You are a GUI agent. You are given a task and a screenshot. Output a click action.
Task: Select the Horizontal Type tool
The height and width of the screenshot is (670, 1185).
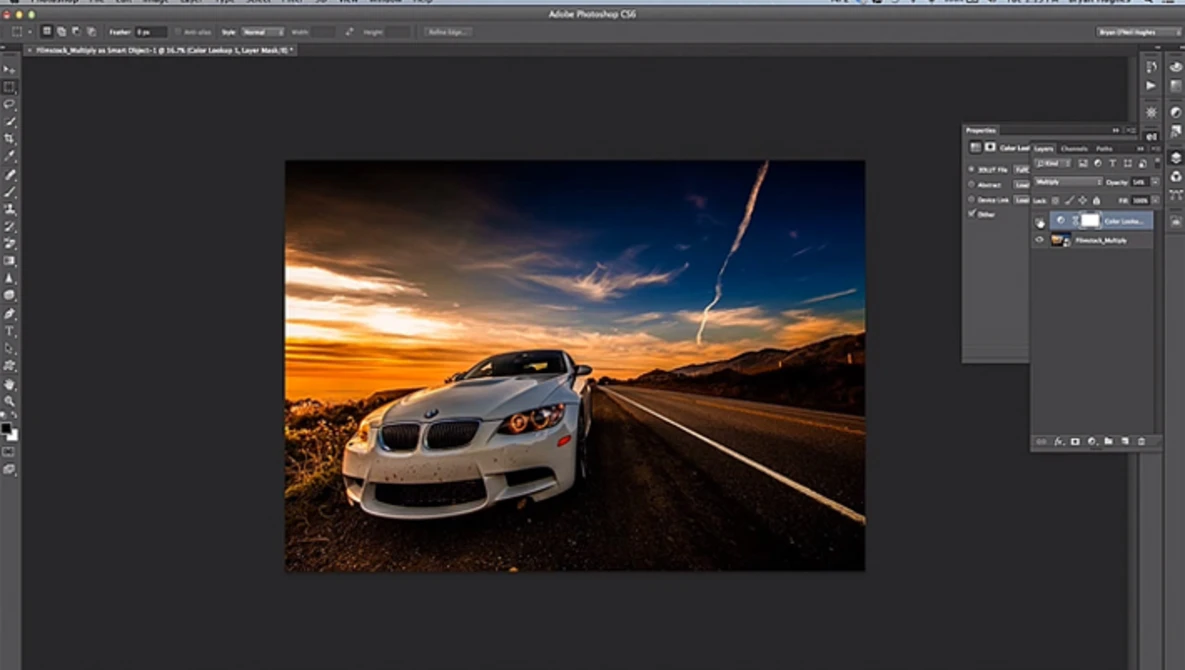click(x=9, y=331)
